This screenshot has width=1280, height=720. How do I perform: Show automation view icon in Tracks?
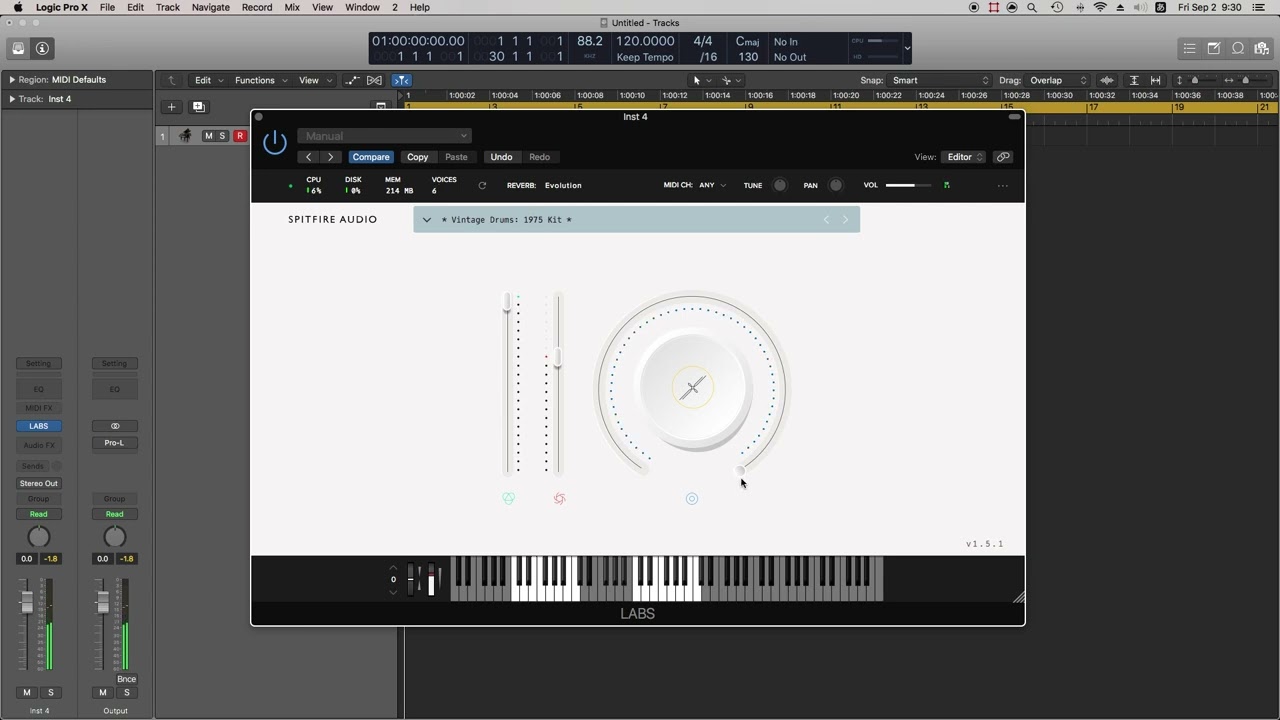pyautogui.click(x=352, y=80)
